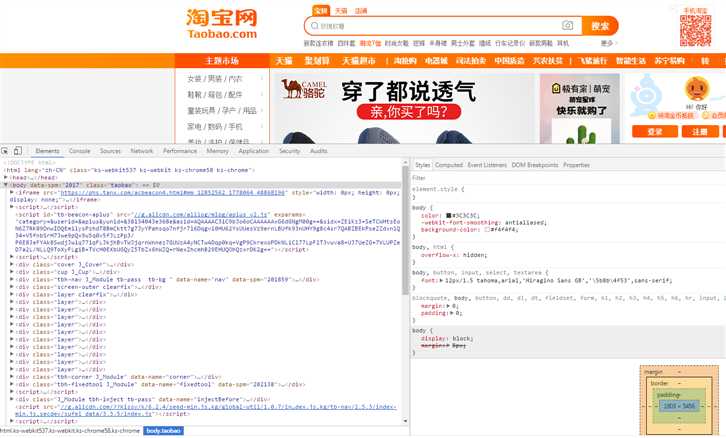Open the Application tab
Screen dimensions: 726x438
253,151
